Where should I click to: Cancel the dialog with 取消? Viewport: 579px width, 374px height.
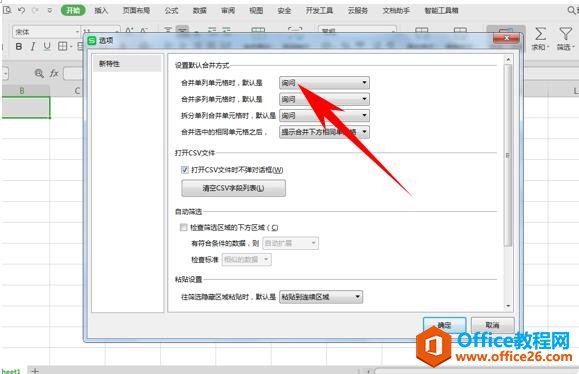coord(493,325)
